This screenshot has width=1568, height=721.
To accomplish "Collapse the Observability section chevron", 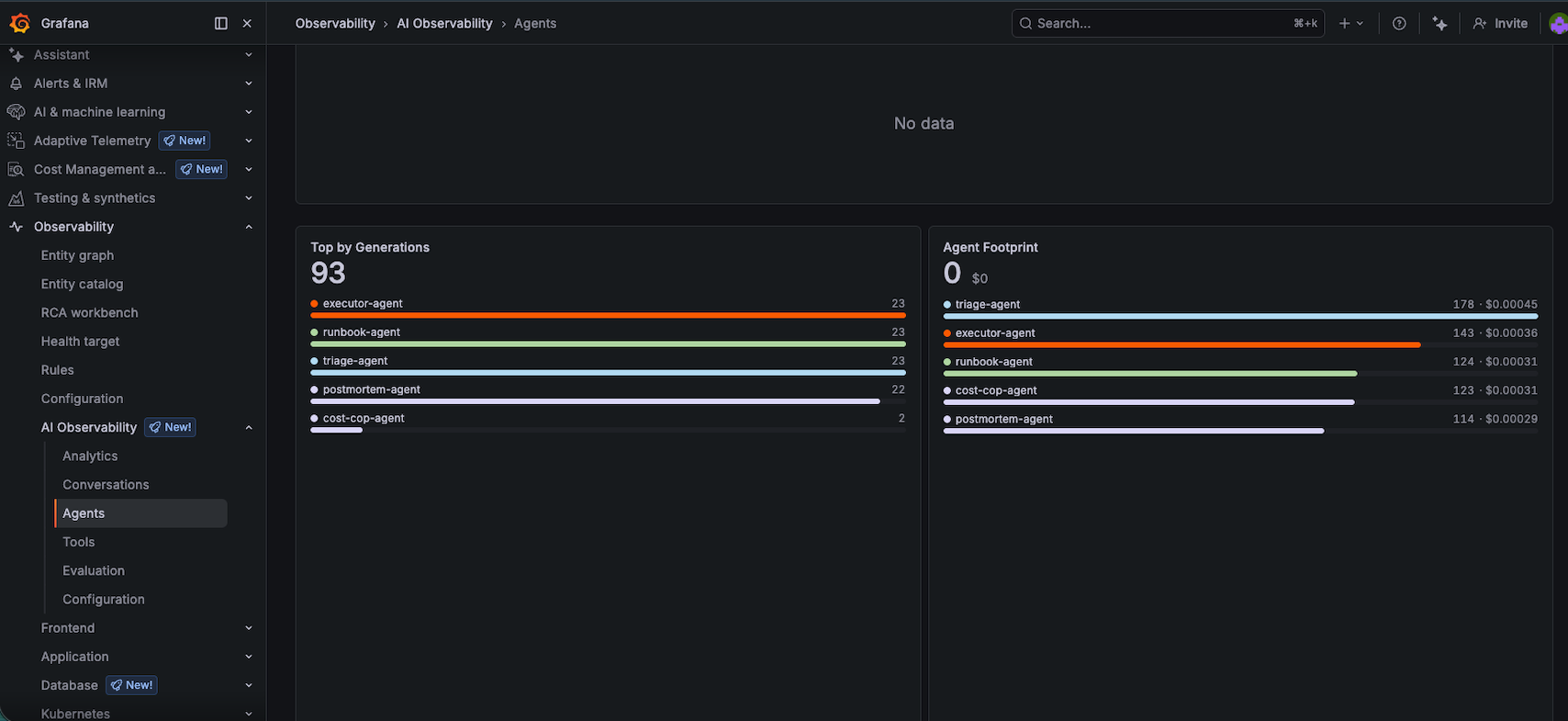I will (x=249, y=227).
